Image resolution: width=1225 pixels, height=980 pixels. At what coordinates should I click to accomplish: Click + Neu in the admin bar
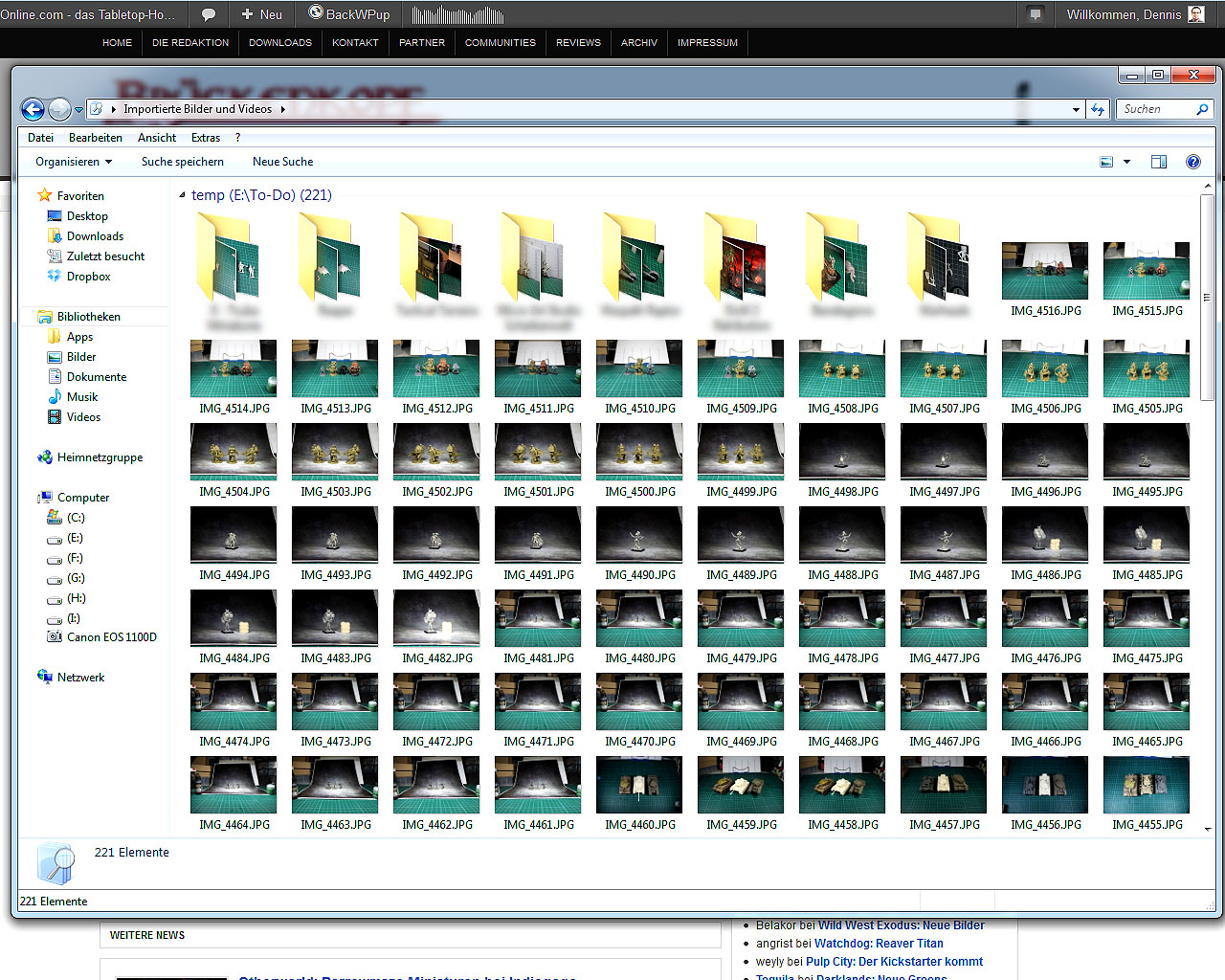261,14
